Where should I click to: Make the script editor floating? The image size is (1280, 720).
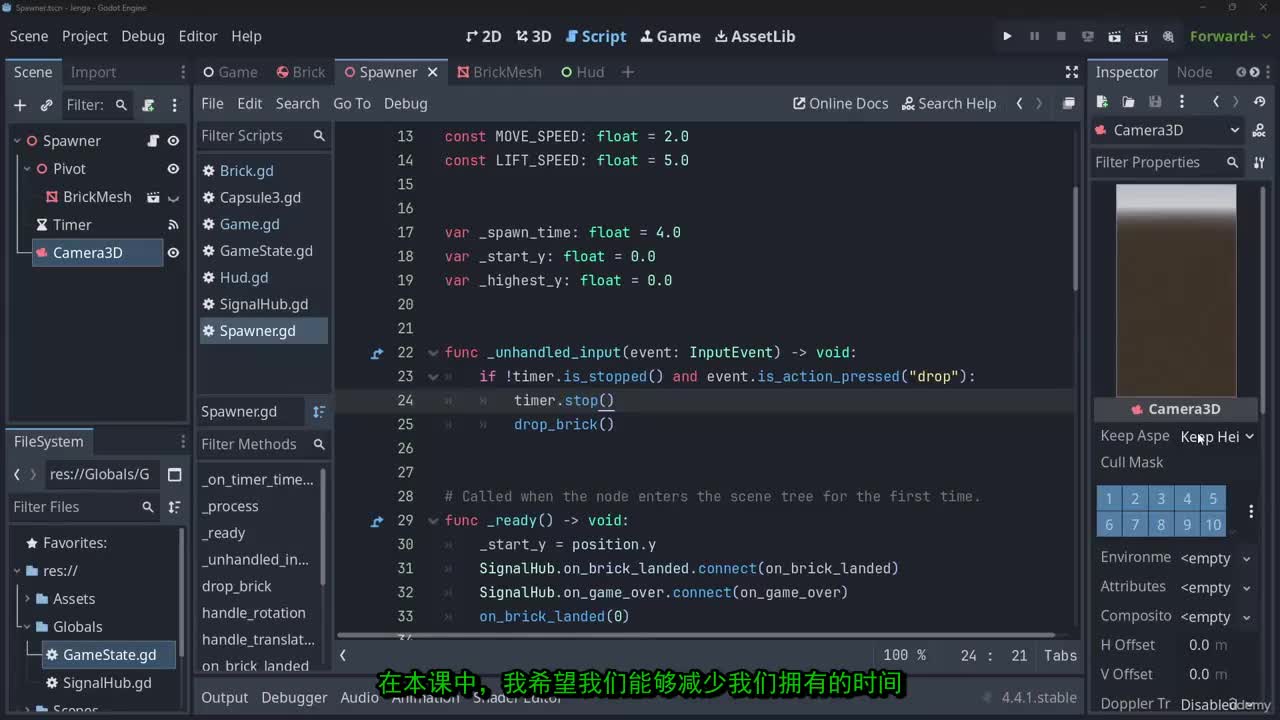(1069, 103)
